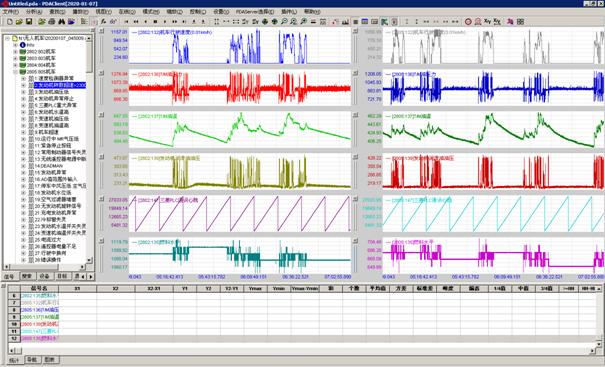Click the binoculars search icon
This screenshot has width=605, height=367.
coord(61,22)
